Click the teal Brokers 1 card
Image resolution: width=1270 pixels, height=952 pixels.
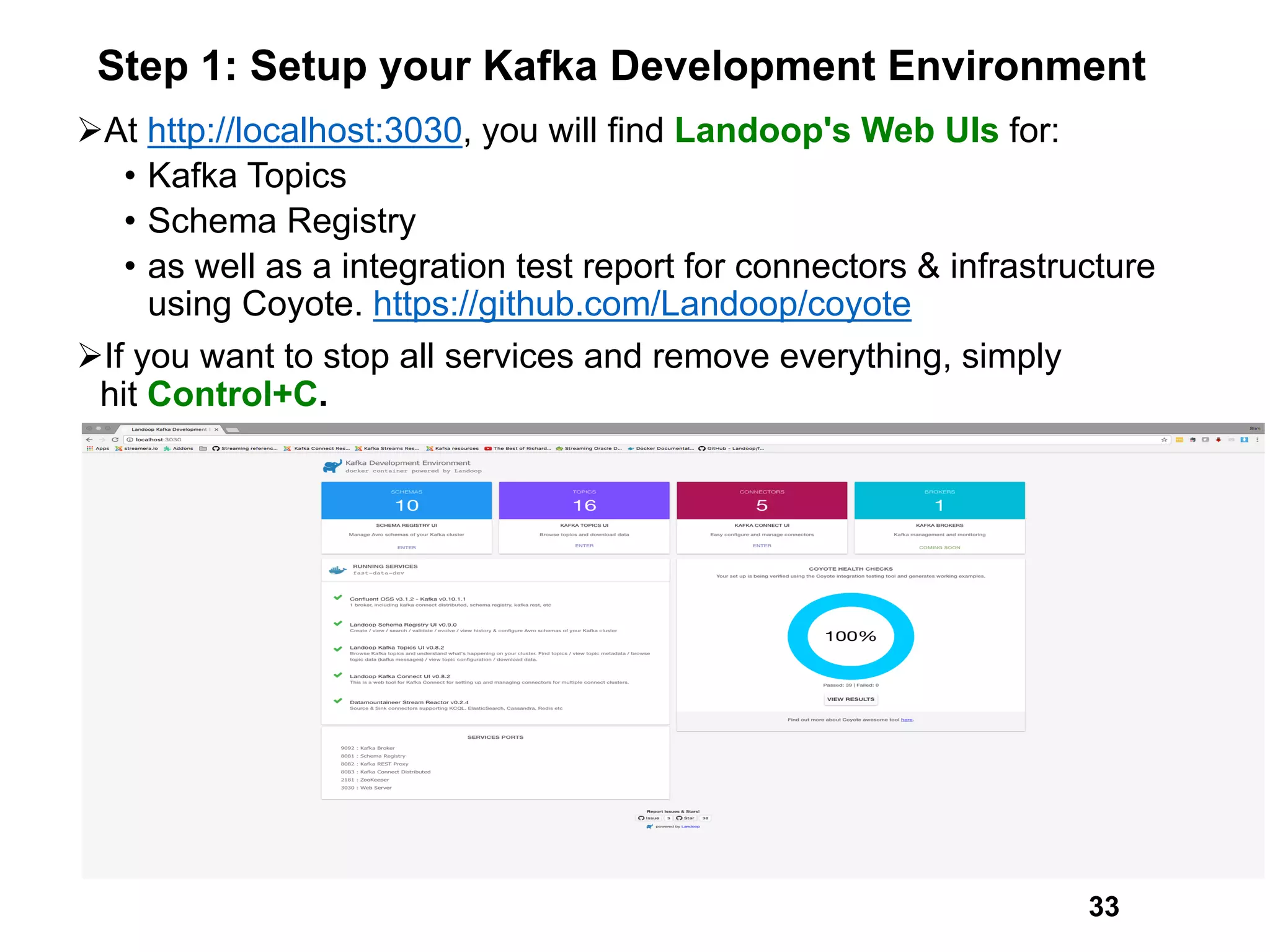[939, 500]
